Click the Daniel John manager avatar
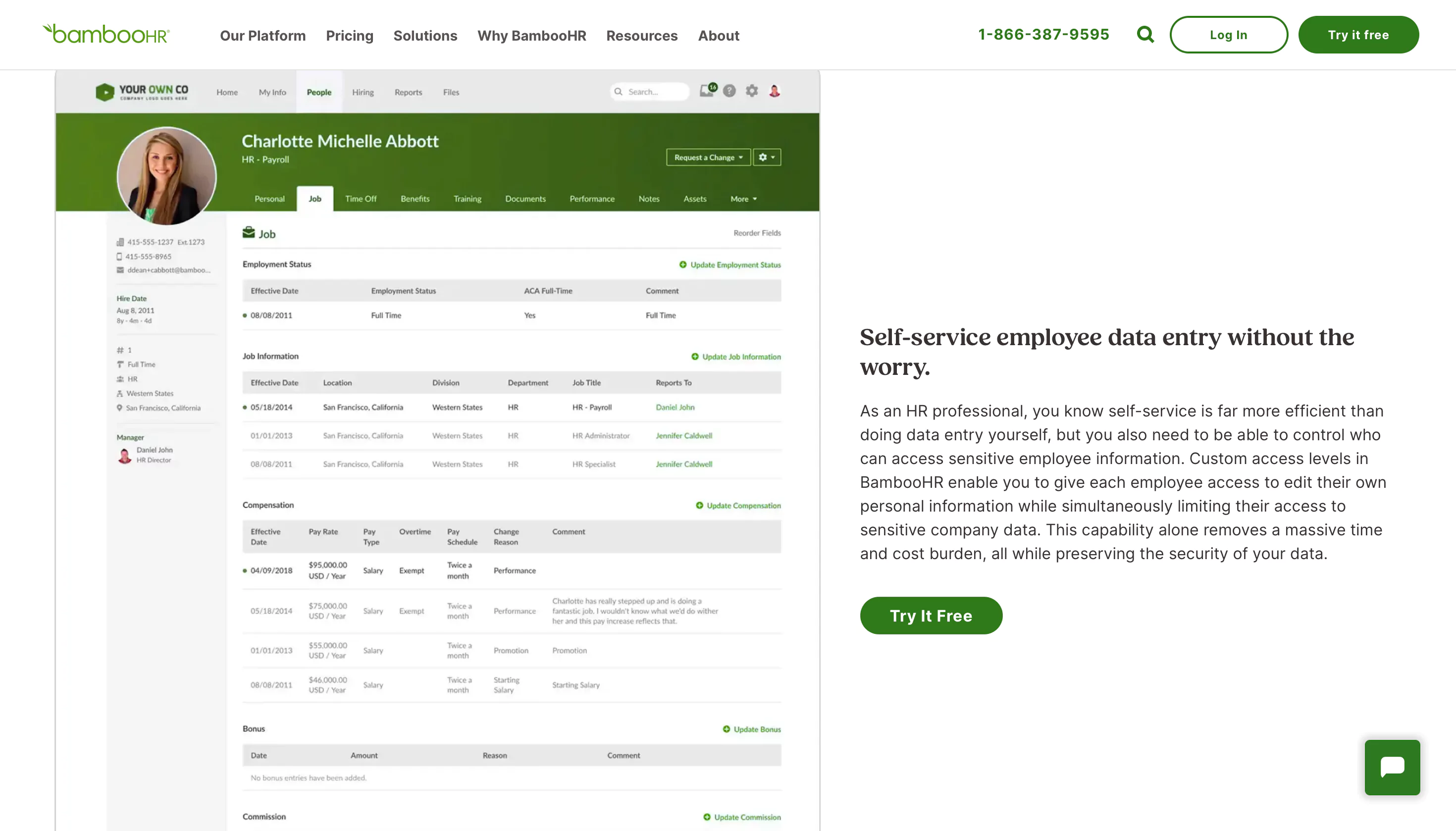This screenshot has width=1456, height=831. 124,455
